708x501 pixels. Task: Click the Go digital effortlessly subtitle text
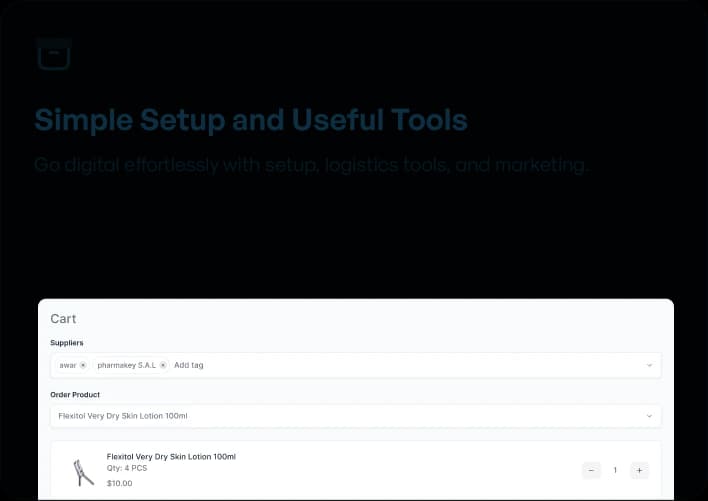[x=311, y=164]
